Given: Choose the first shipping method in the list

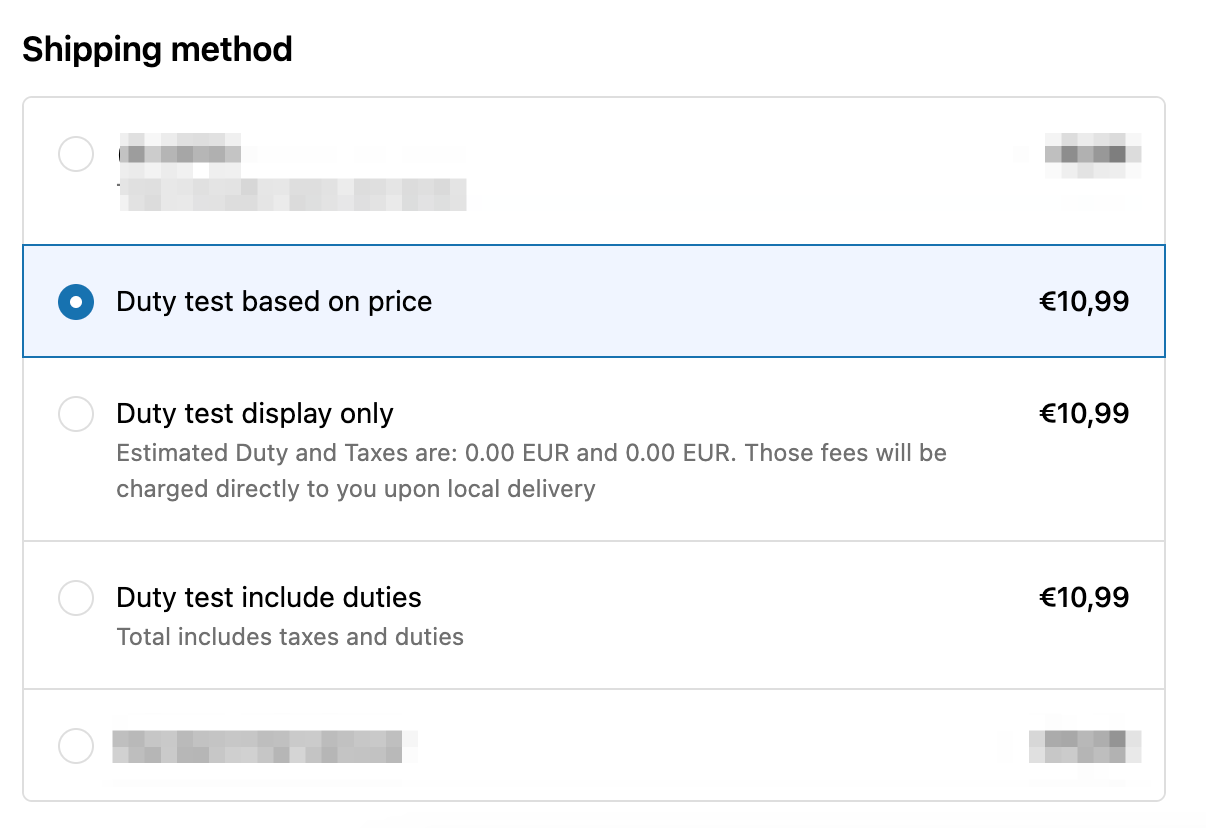Looking at the screenshot, I should [x=76, y=155].
